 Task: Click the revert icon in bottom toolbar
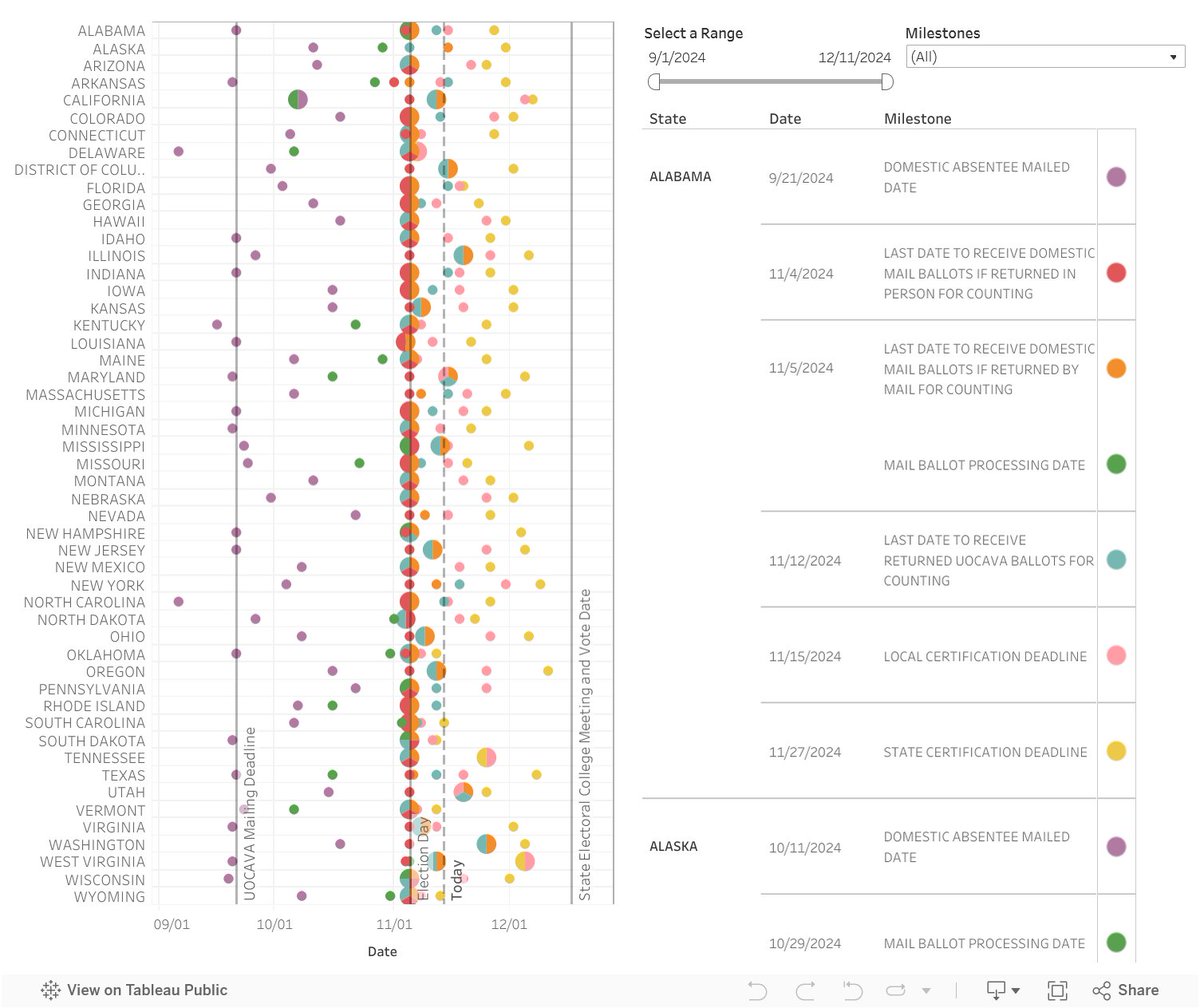852,990
